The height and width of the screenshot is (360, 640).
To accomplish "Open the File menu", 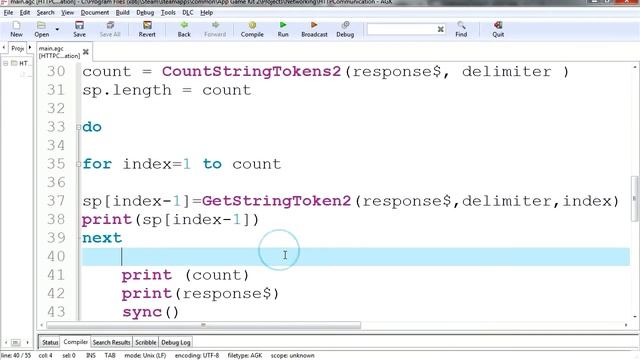I will pyautogui.click(x=8, y=13).
